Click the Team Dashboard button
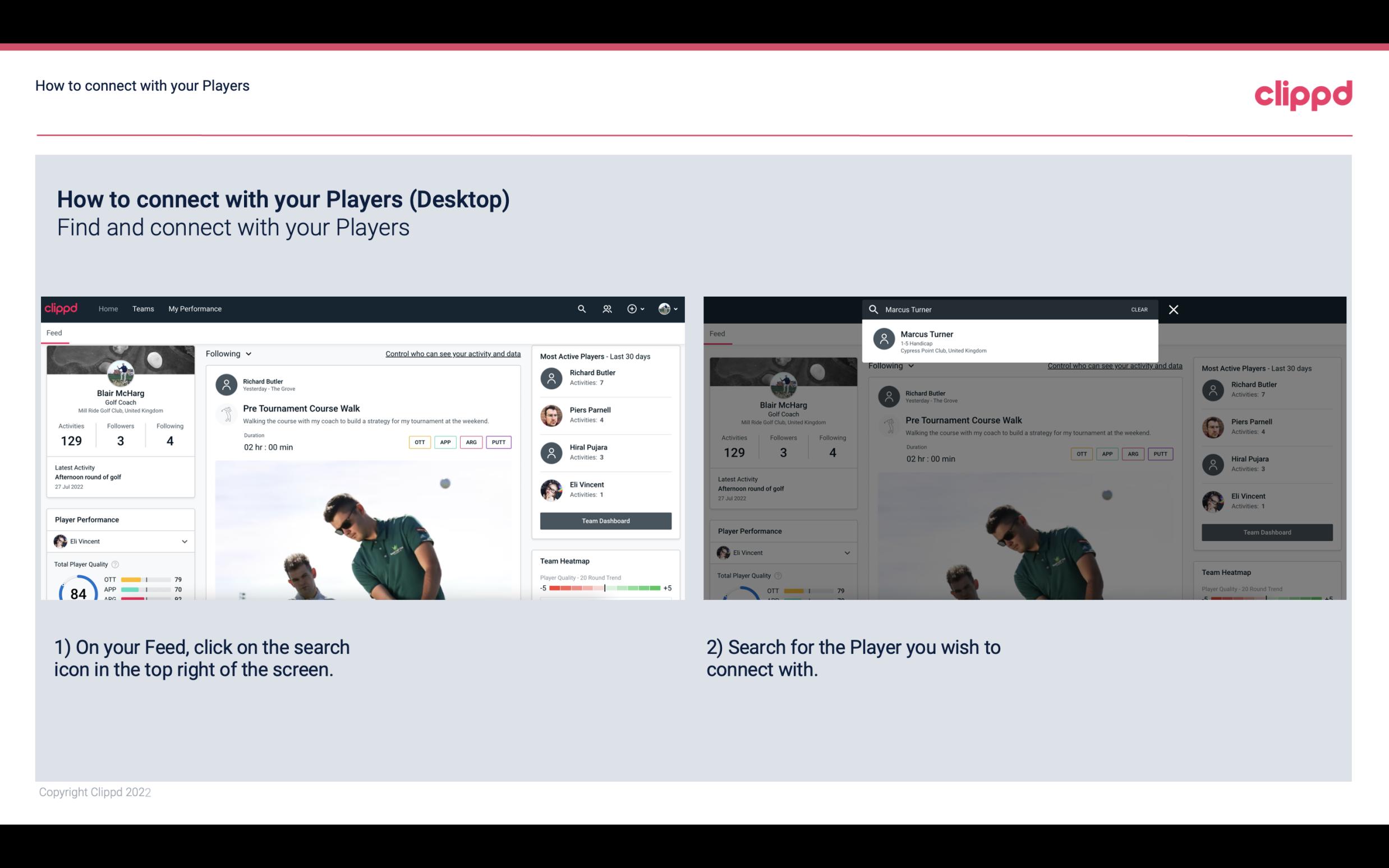Screen dimensions: 1389x868 (605, 521)
